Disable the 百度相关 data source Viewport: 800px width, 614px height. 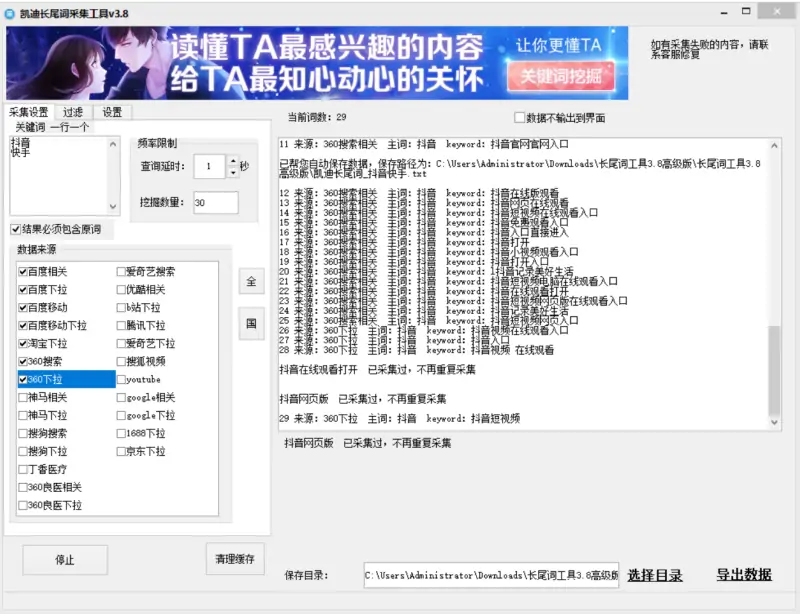23,272
